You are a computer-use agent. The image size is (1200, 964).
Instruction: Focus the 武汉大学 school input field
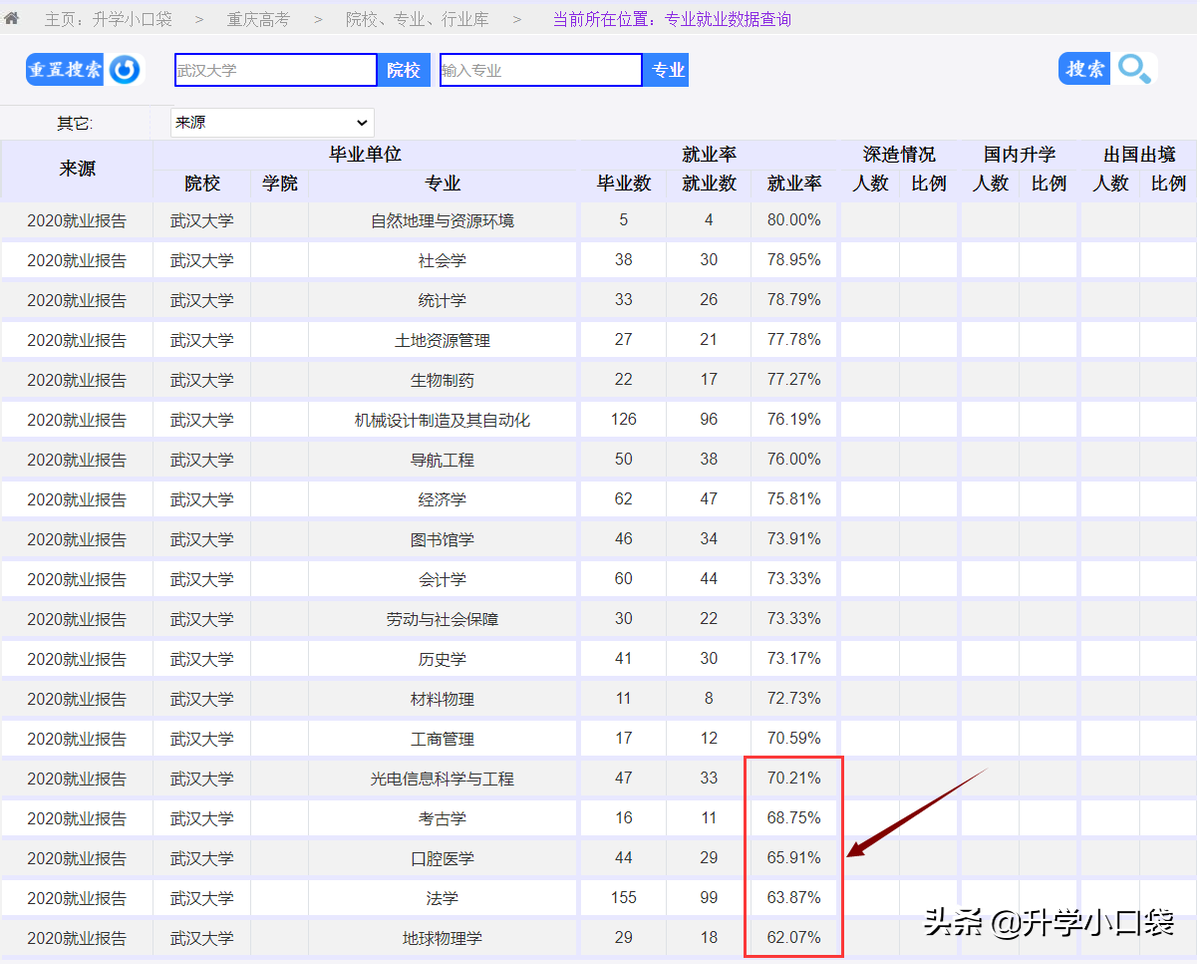pos(276,70)
